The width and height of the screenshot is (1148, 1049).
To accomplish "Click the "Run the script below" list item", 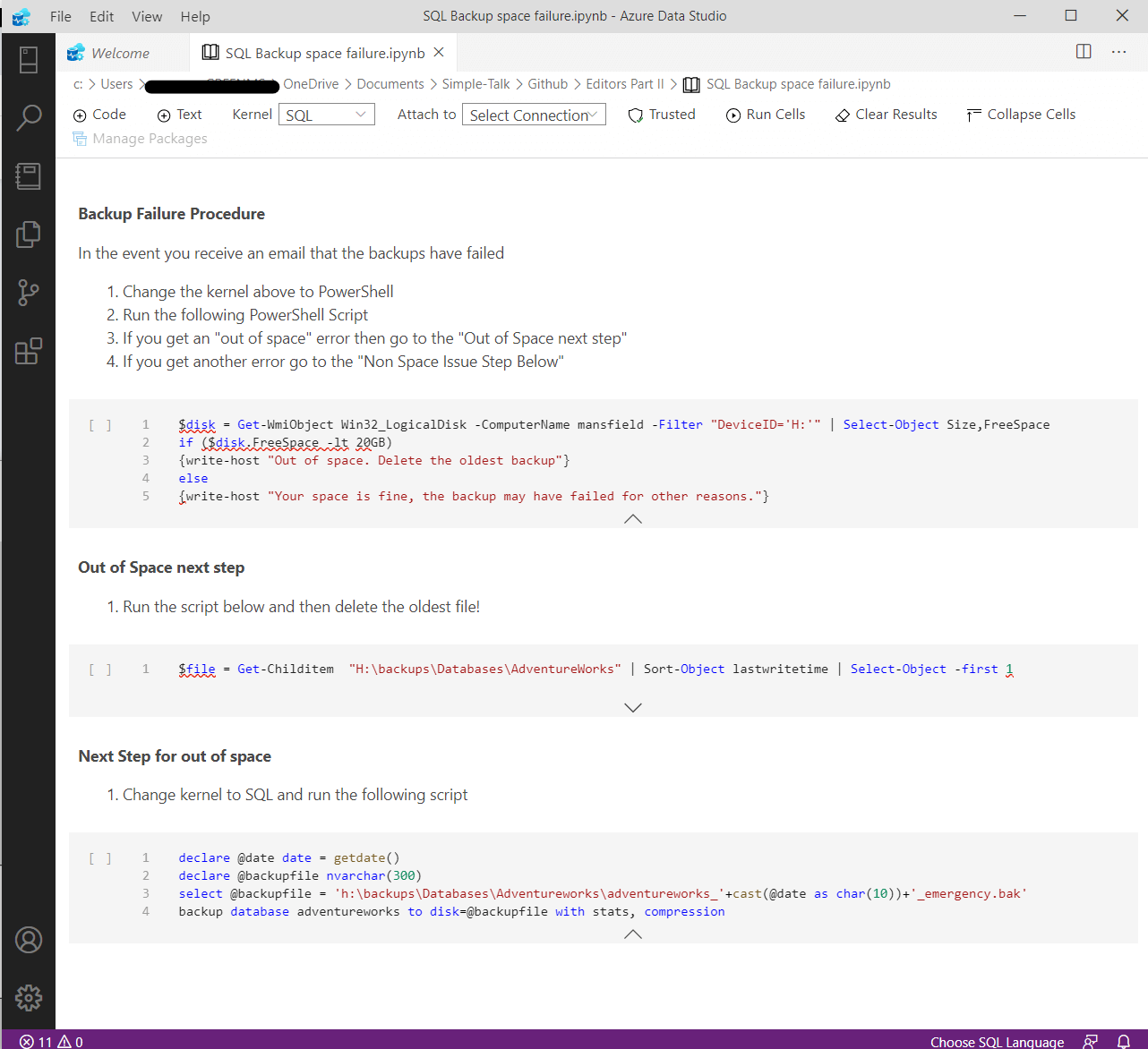I will (x=301, y=607).
